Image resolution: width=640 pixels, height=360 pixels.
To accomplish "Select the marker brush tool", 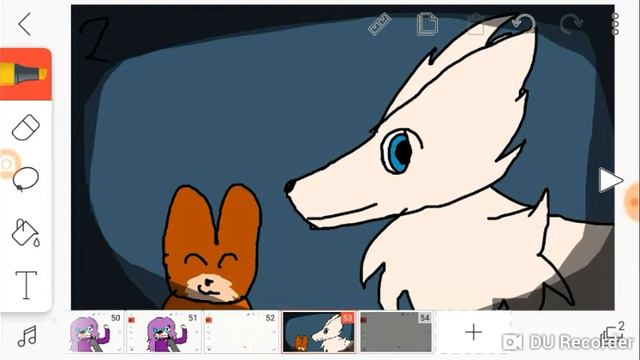I will click(x=25, y=74).
